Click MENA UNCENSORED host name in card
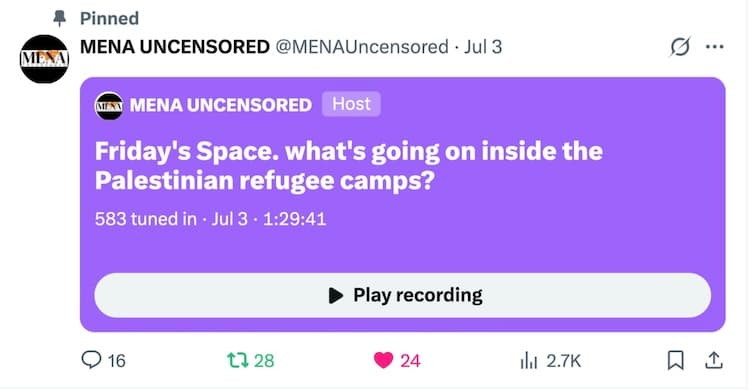This screenshot has height=390, width=750. (x=221, y=105)
